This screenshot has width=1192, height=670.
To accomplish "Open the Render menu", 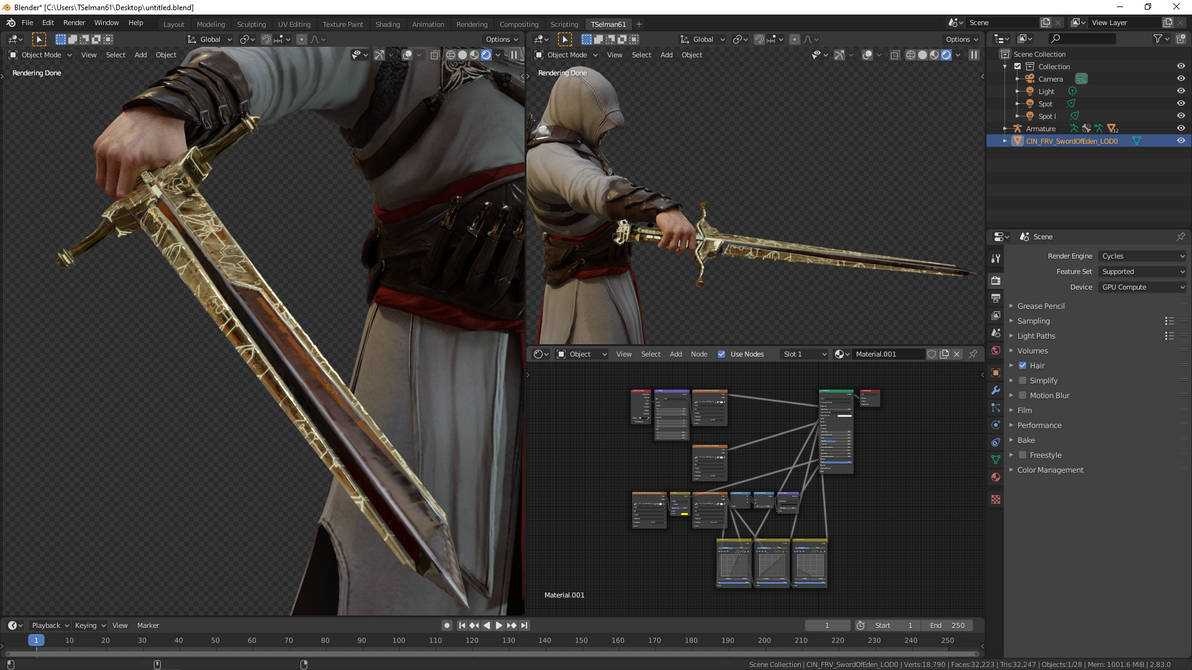I will (x=74, y=23).
